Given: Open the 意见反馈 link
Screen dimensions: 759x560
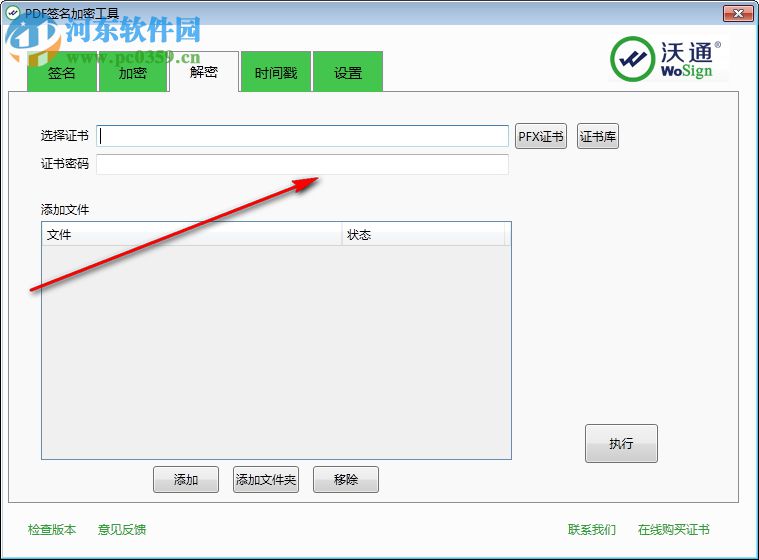Looking at the screenshot, I should pyautogui.click(x=122, y=530).
